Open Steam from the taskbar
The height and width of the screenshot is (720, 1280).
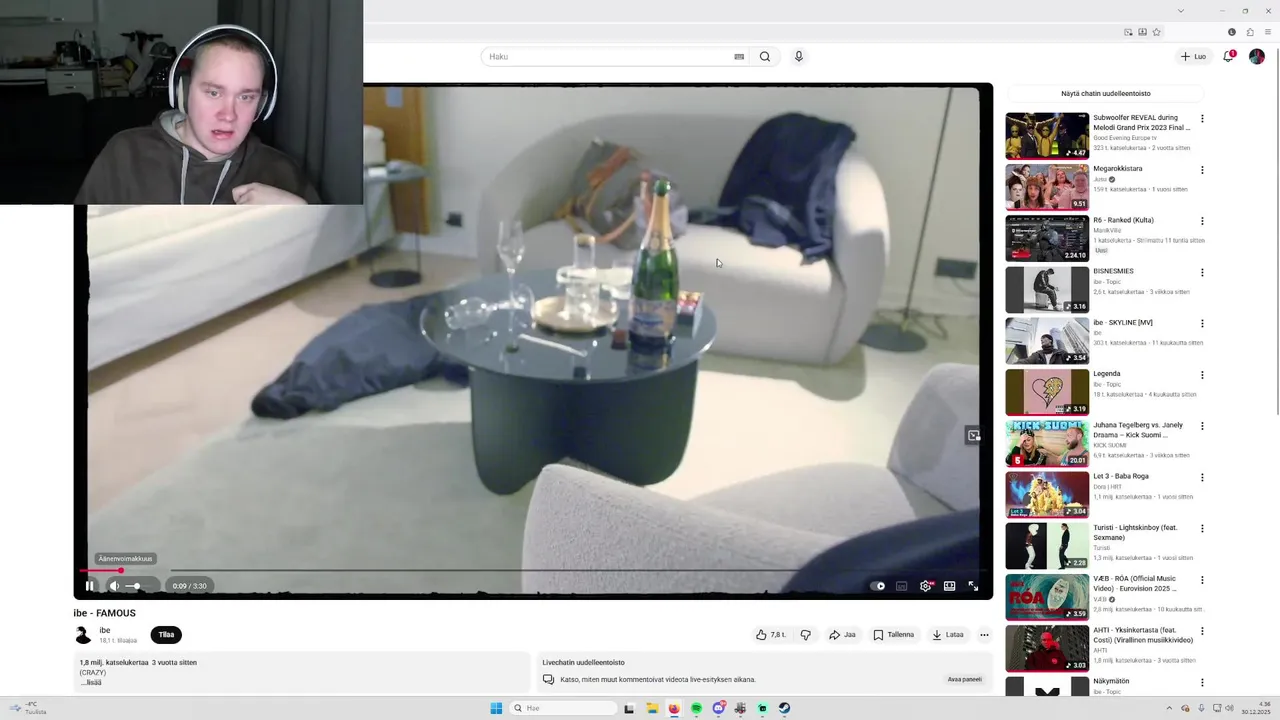click(x=784, y=708)
